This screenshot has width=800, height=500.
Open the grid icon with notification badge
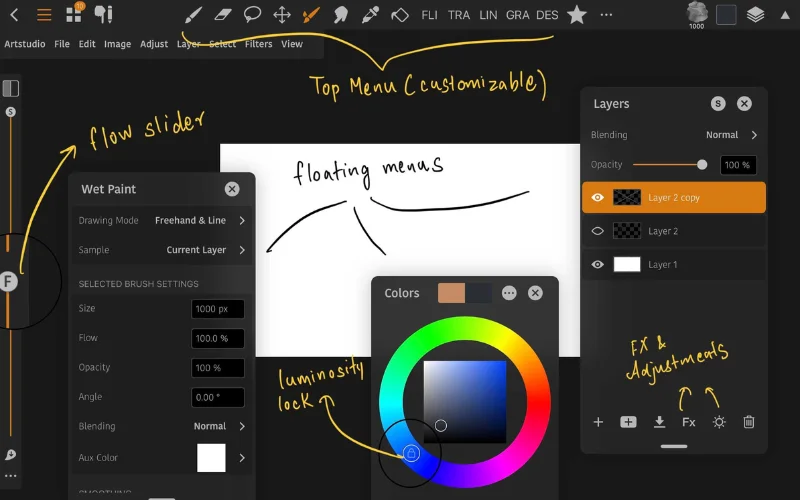(74, 14)
